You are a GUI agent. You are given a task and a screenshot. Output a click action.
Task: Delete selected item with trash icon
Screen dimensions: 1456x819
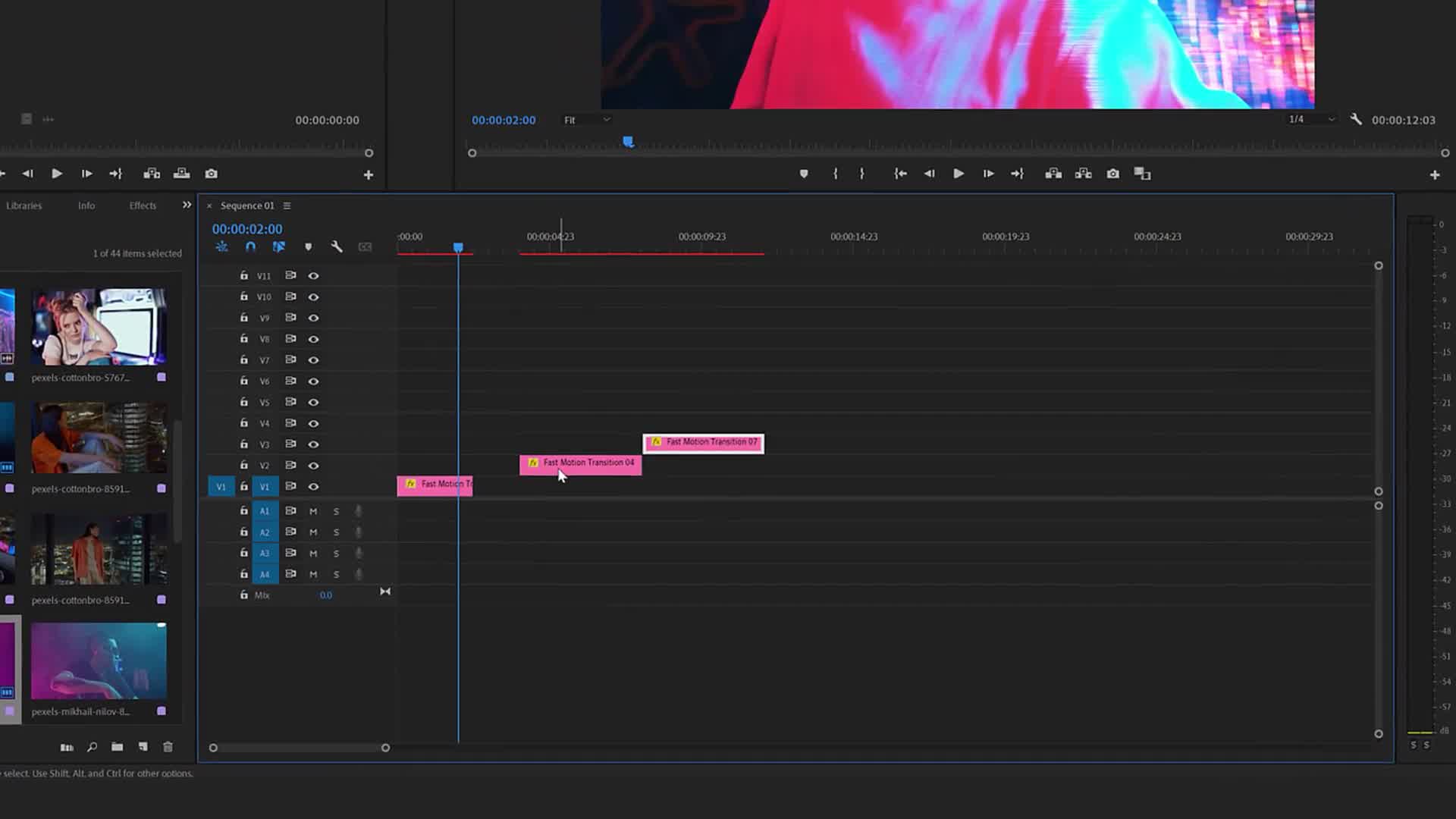168,747
